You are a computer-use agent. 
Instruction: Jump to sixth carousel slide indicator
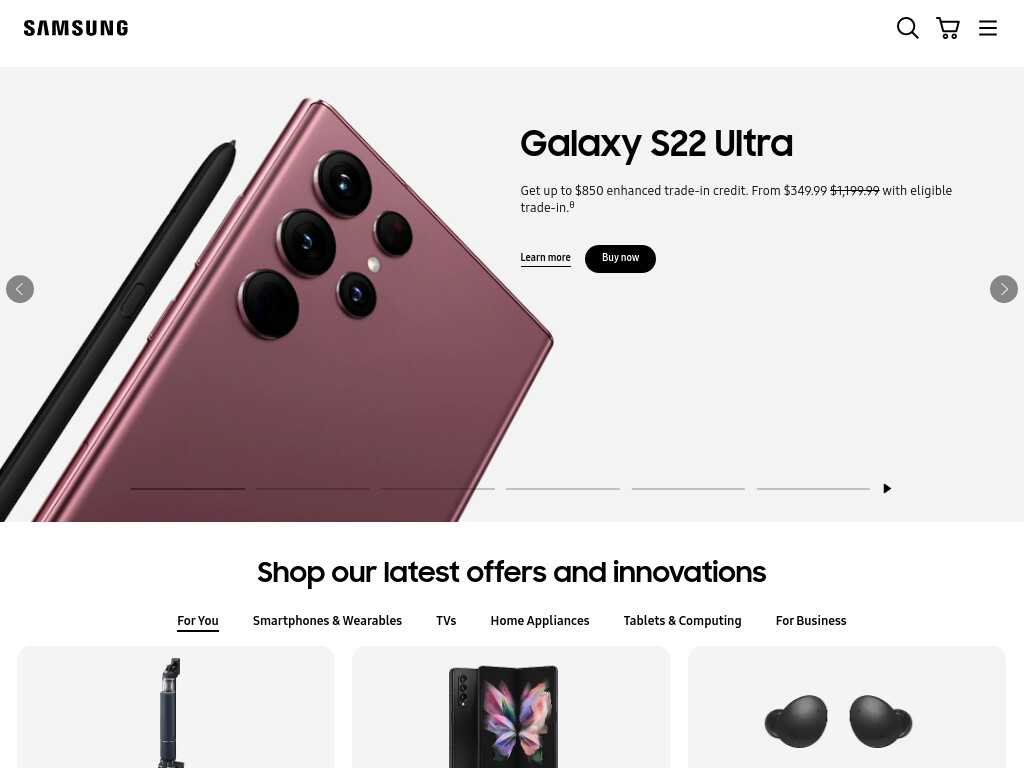[813, 488]
